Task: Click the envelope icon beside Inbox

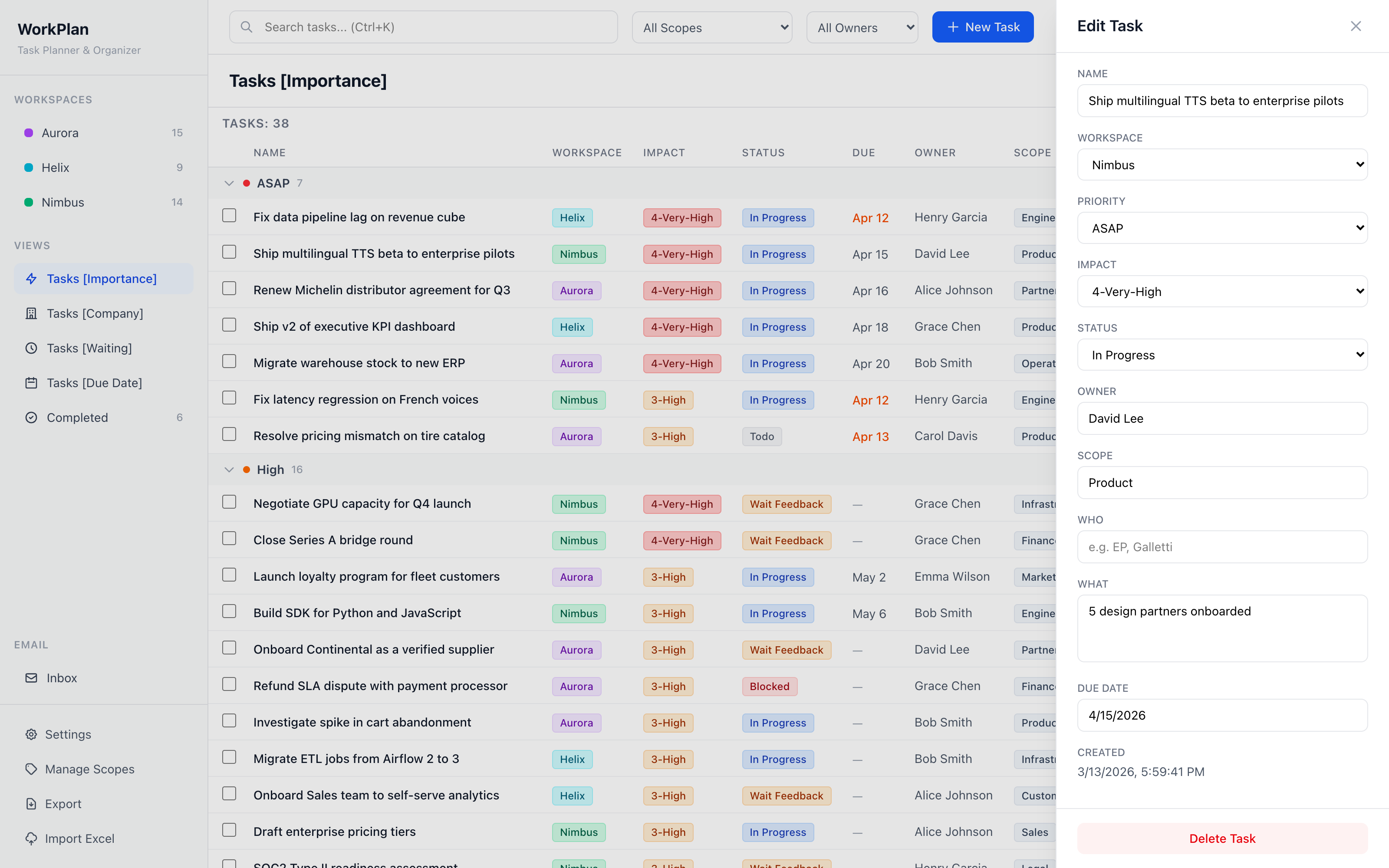Action: coord(31,678)
